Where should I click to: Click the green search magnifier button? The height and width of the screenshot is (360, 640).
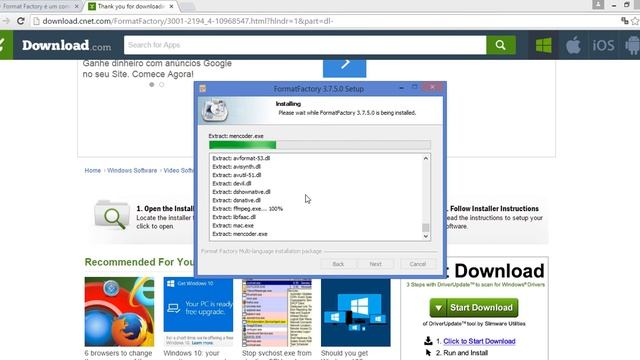click(501, 45)
